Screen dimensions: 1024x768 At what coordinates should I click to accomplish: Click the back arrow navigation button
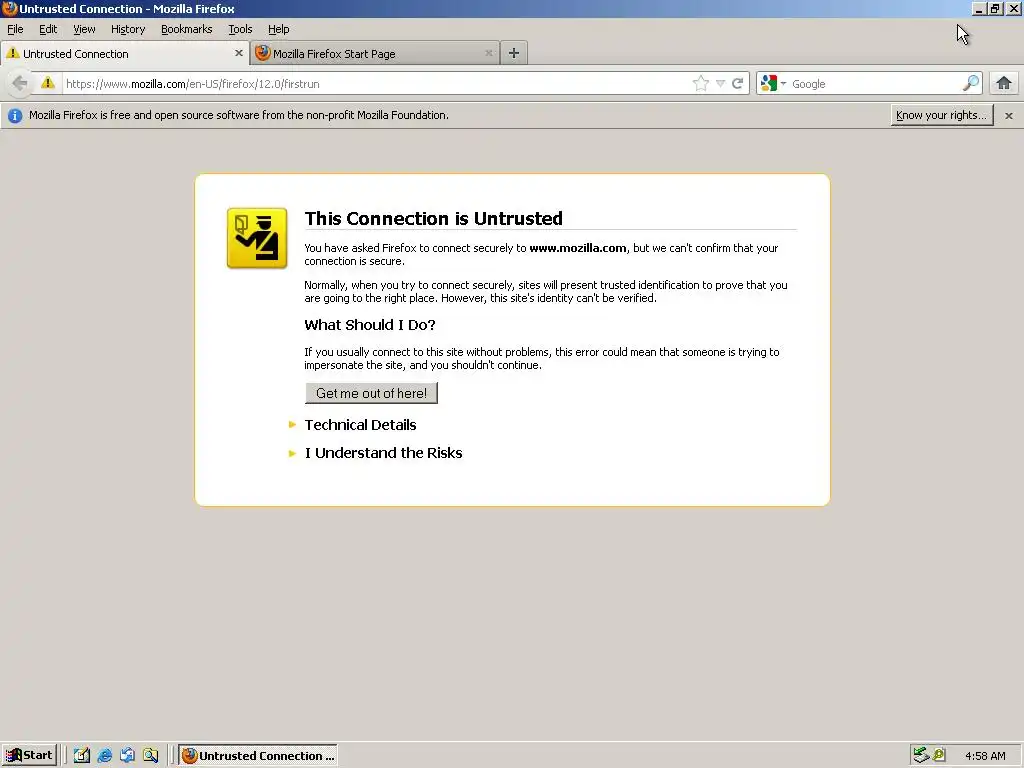20,84
